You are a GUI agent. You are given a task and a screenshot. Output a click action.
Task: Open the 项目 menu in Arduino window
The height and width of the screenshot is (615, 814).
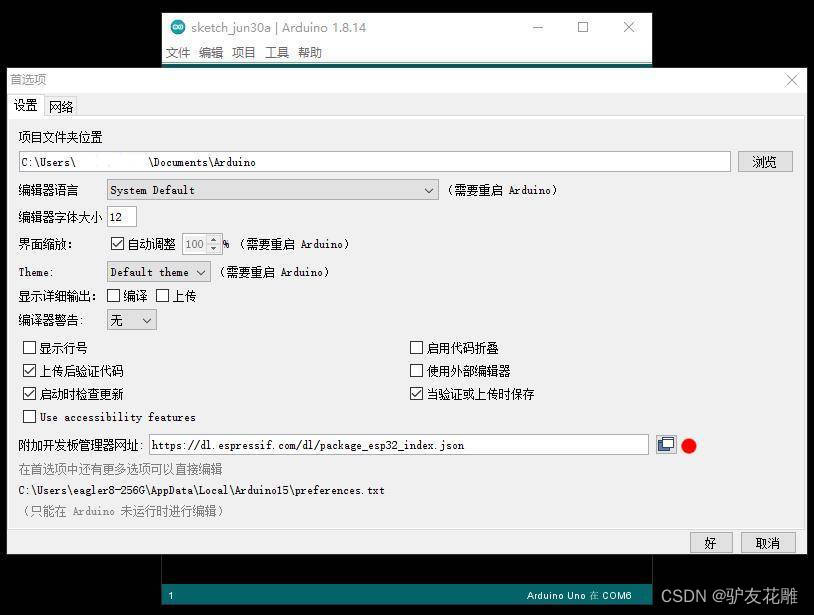[243, 52]
